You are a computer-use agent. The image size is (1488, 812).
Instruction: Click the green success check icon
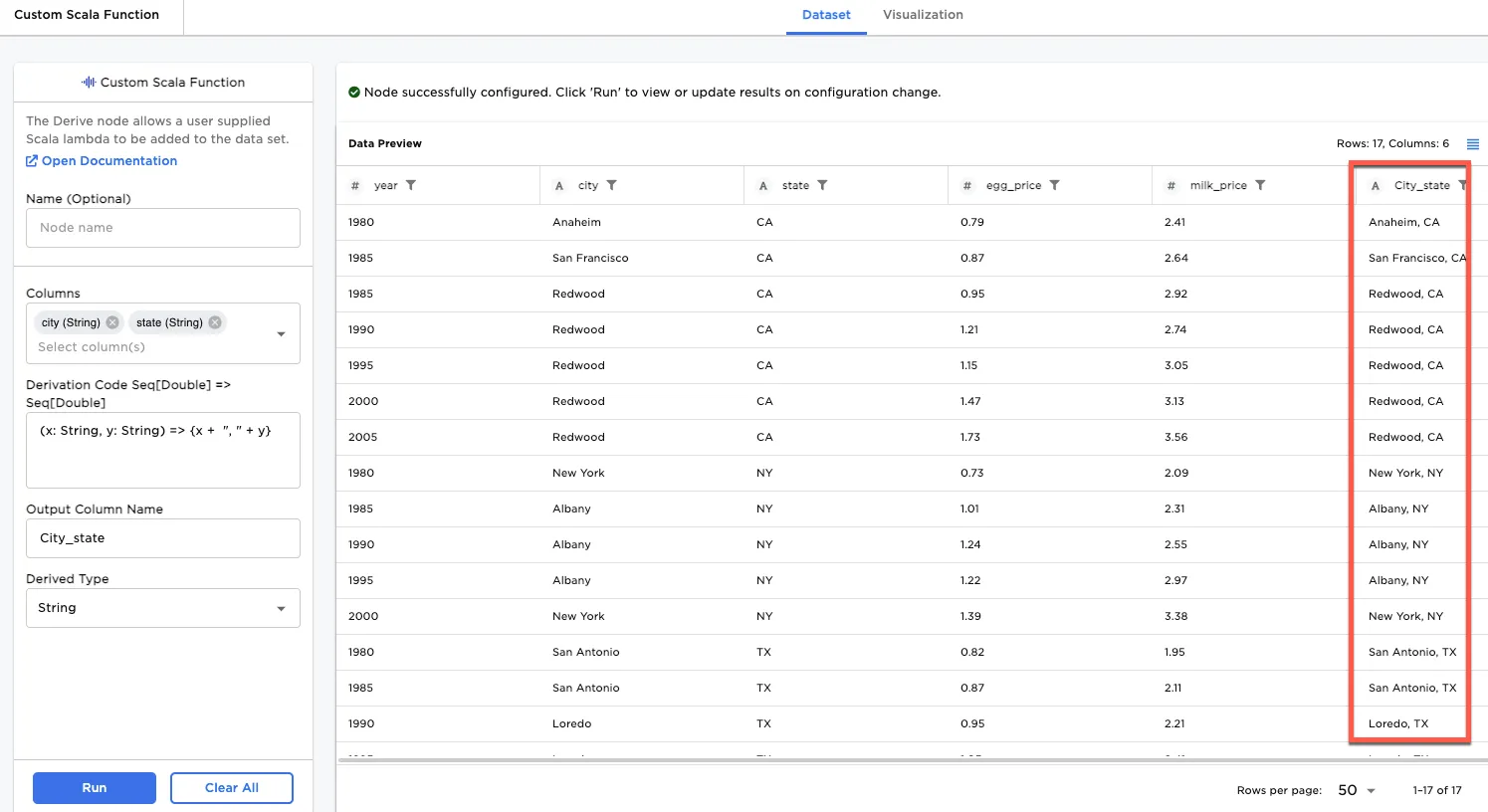[354, 92]
